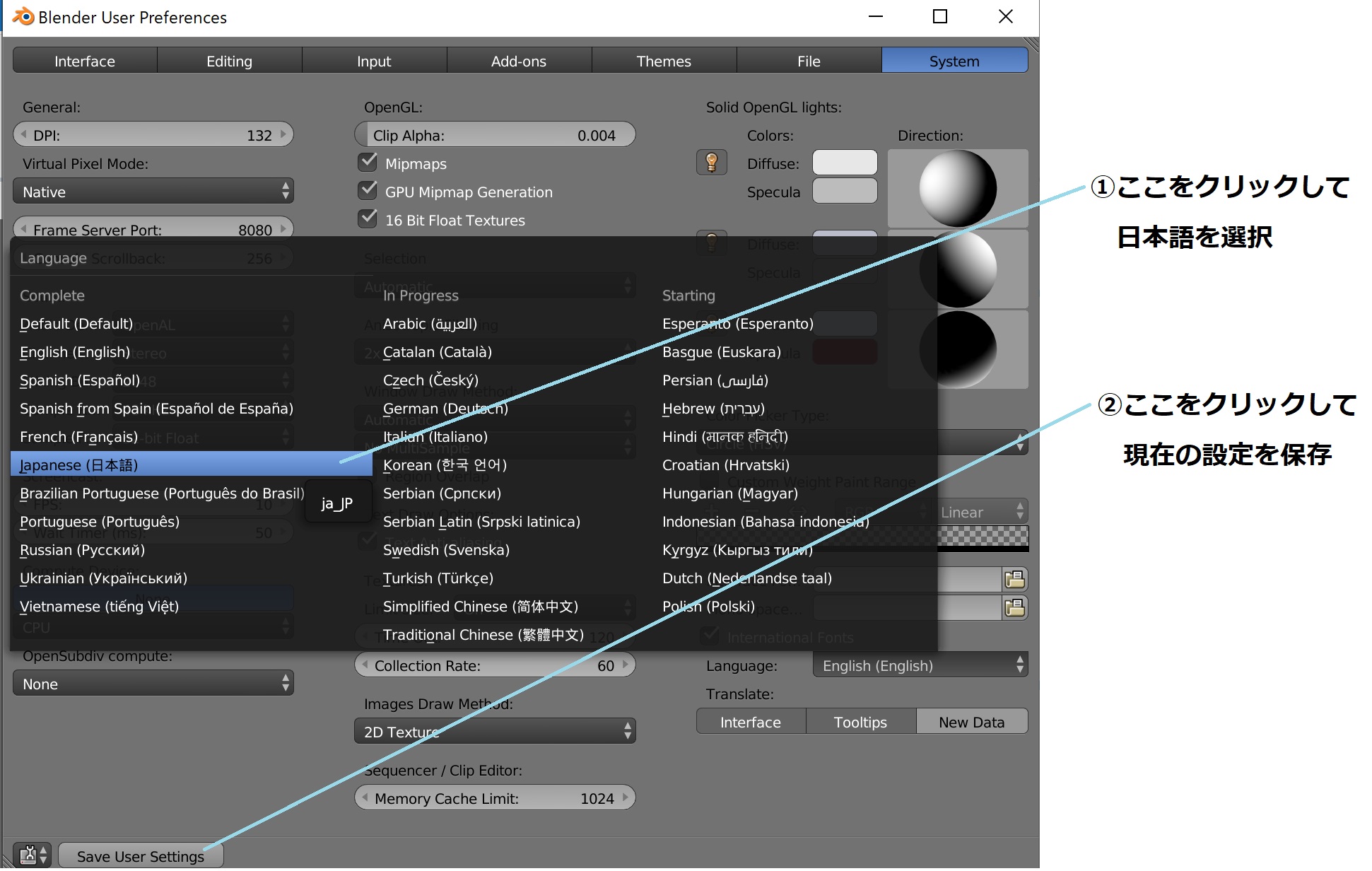The image size is (1372, 871).
Task: Click the Memory Cache Limit left decrement arrow
Action: coord(365,797)
